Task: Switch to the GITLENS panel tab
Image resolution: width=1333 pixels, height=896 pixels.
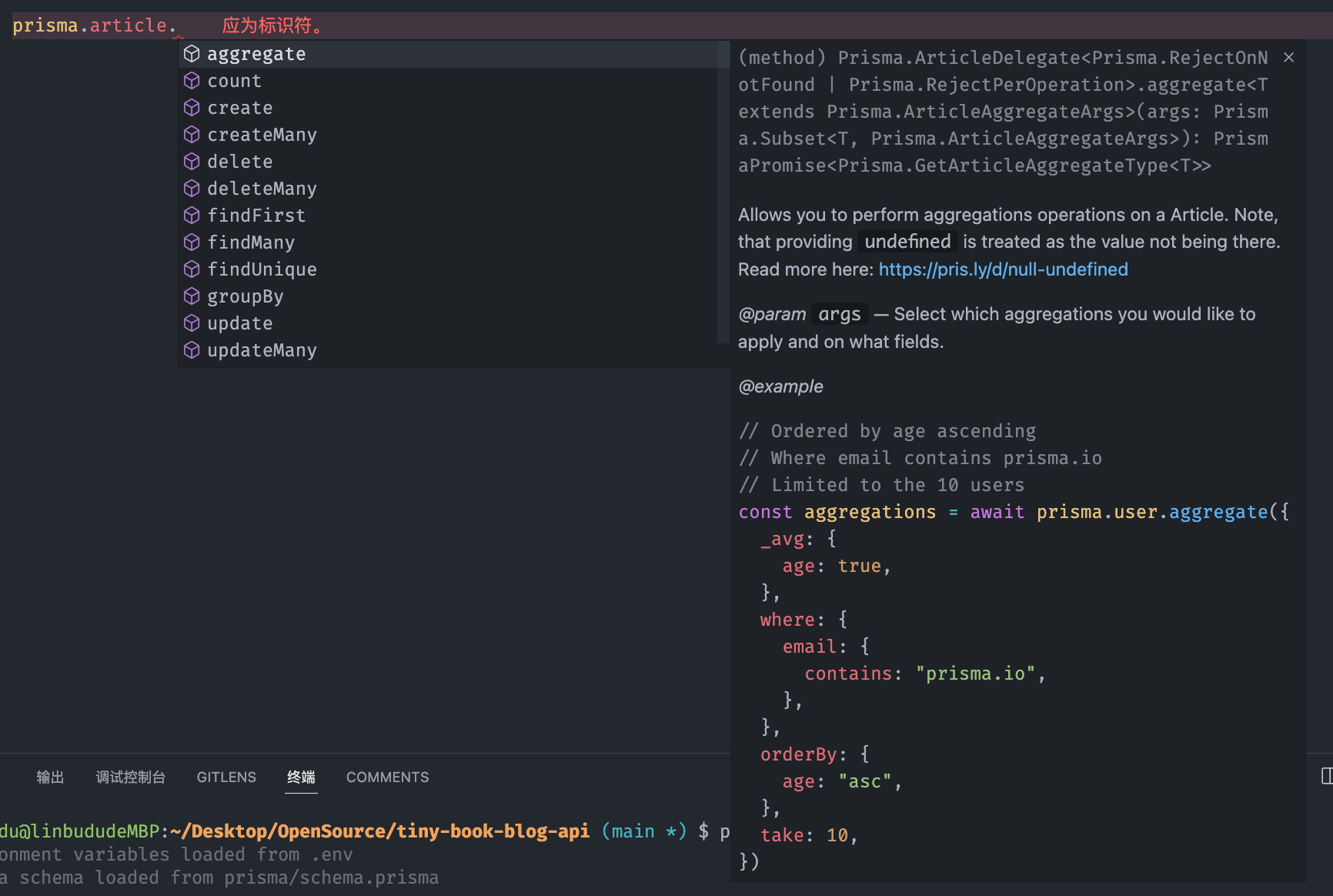Action: click(226, 777)
